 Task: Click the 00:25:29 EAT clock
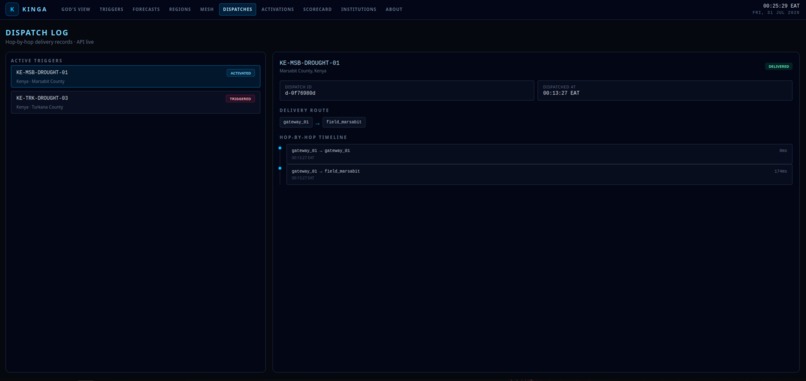[781, 6]
